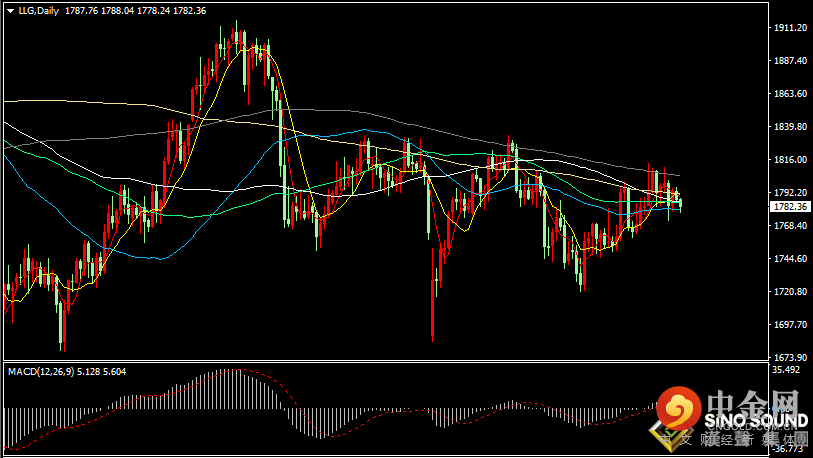Open the chart dropdown triangle beside LLG,Daily
The image size is (813, 458).
[10, 11]
